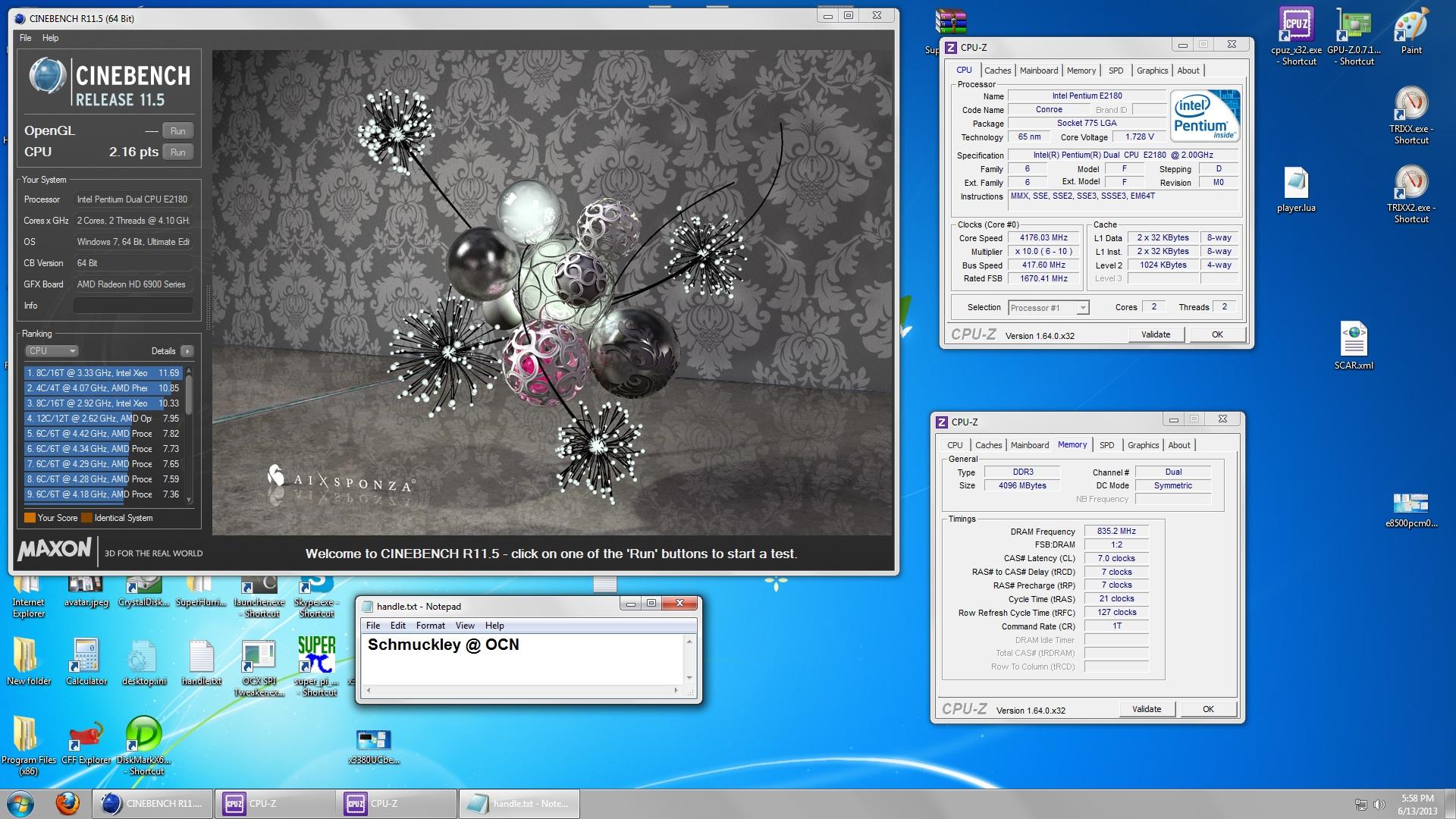Open About tab in lower CPU-Z window
The image size is (1456, 819).
click(1178, 445)
